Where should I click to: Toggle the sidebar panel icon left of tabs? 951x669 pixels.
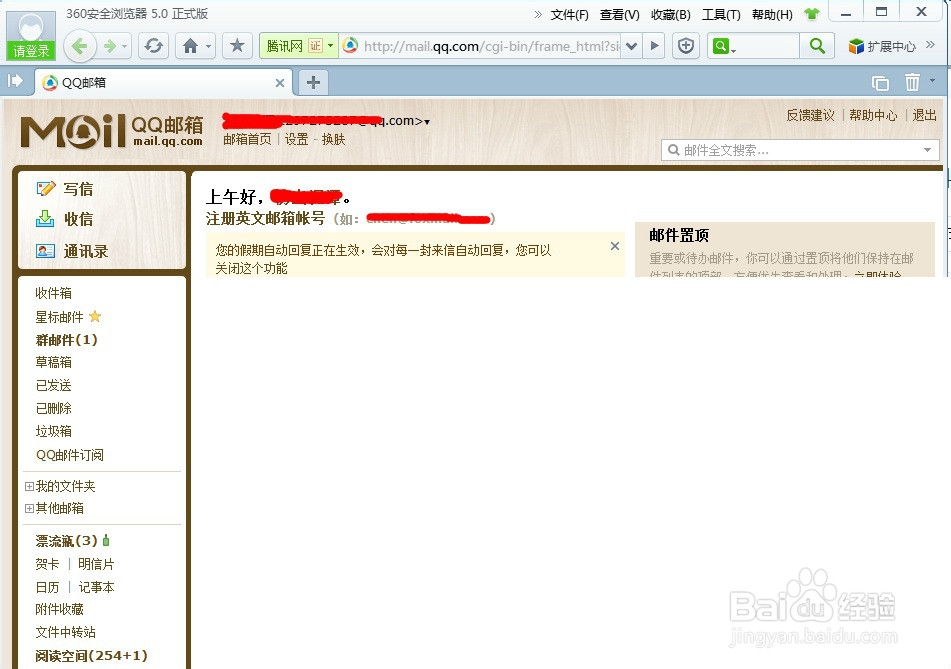pos(15,81)
